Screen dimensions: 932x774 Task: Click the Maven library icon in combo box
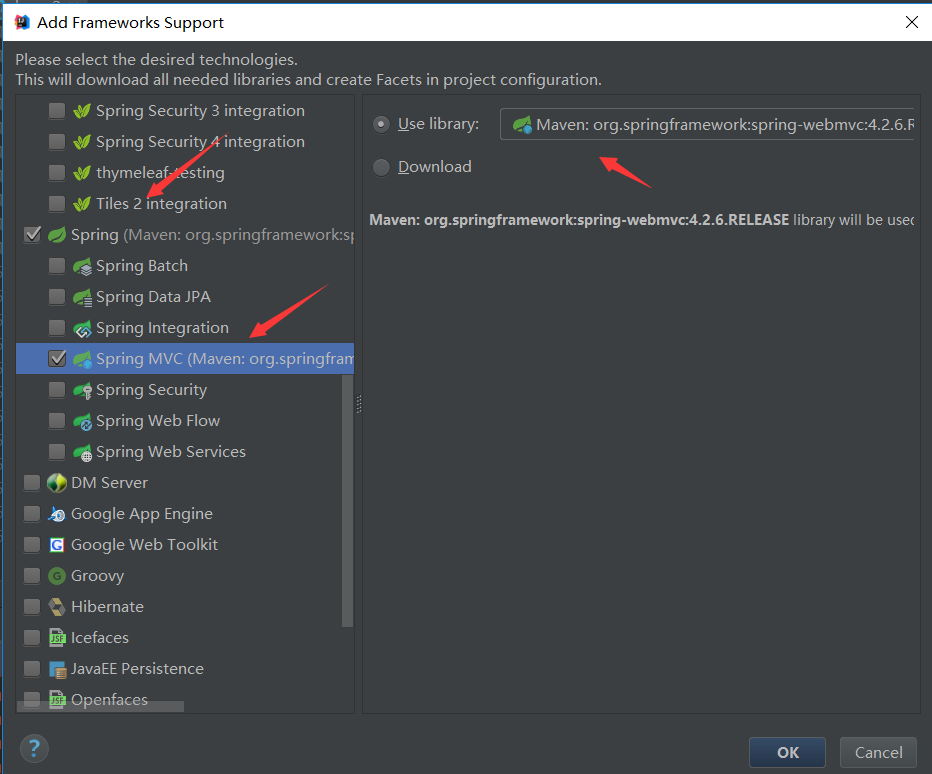522,124
